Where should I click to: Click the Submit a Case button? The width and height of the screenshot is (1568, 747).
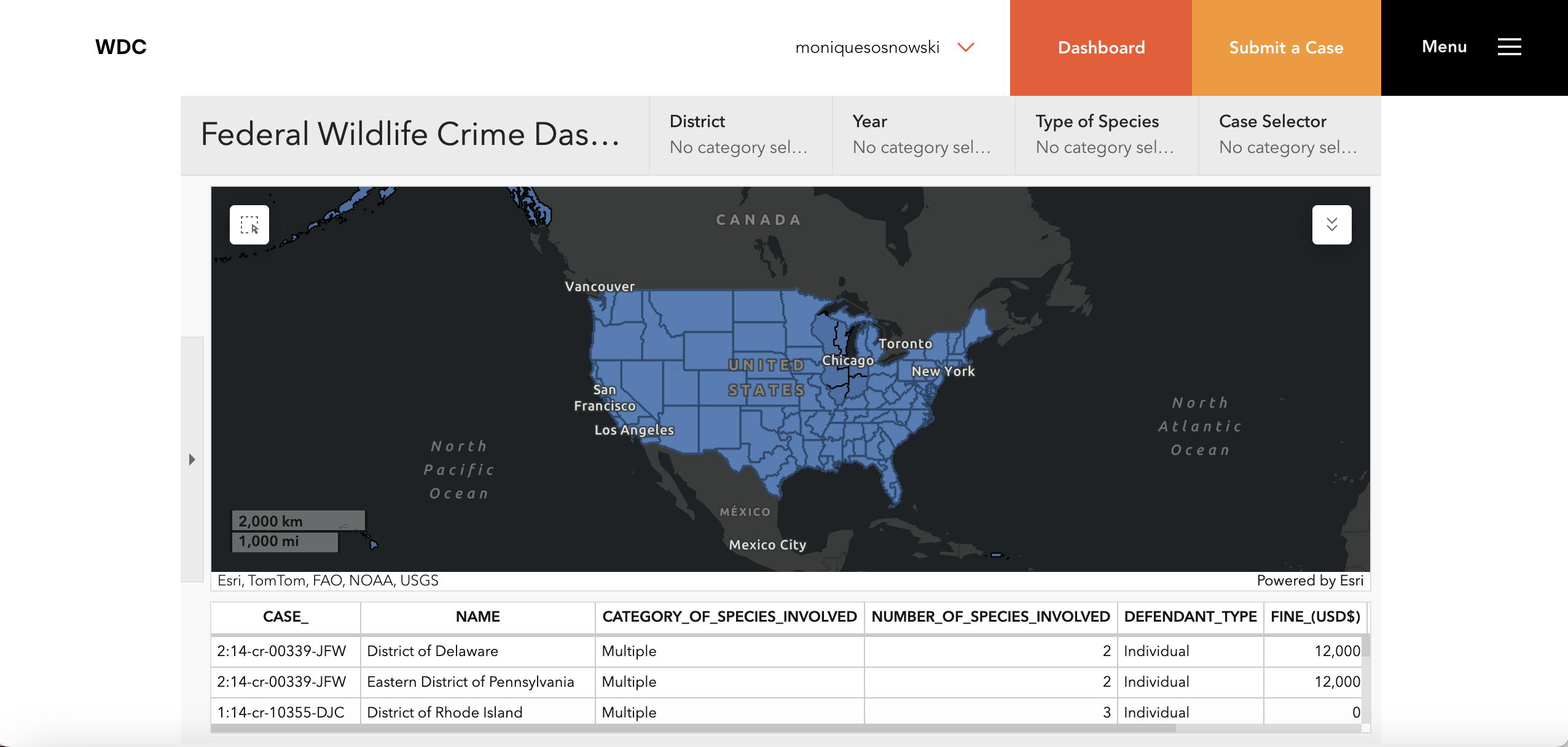pyautogui.click(x=1285, y=47)
